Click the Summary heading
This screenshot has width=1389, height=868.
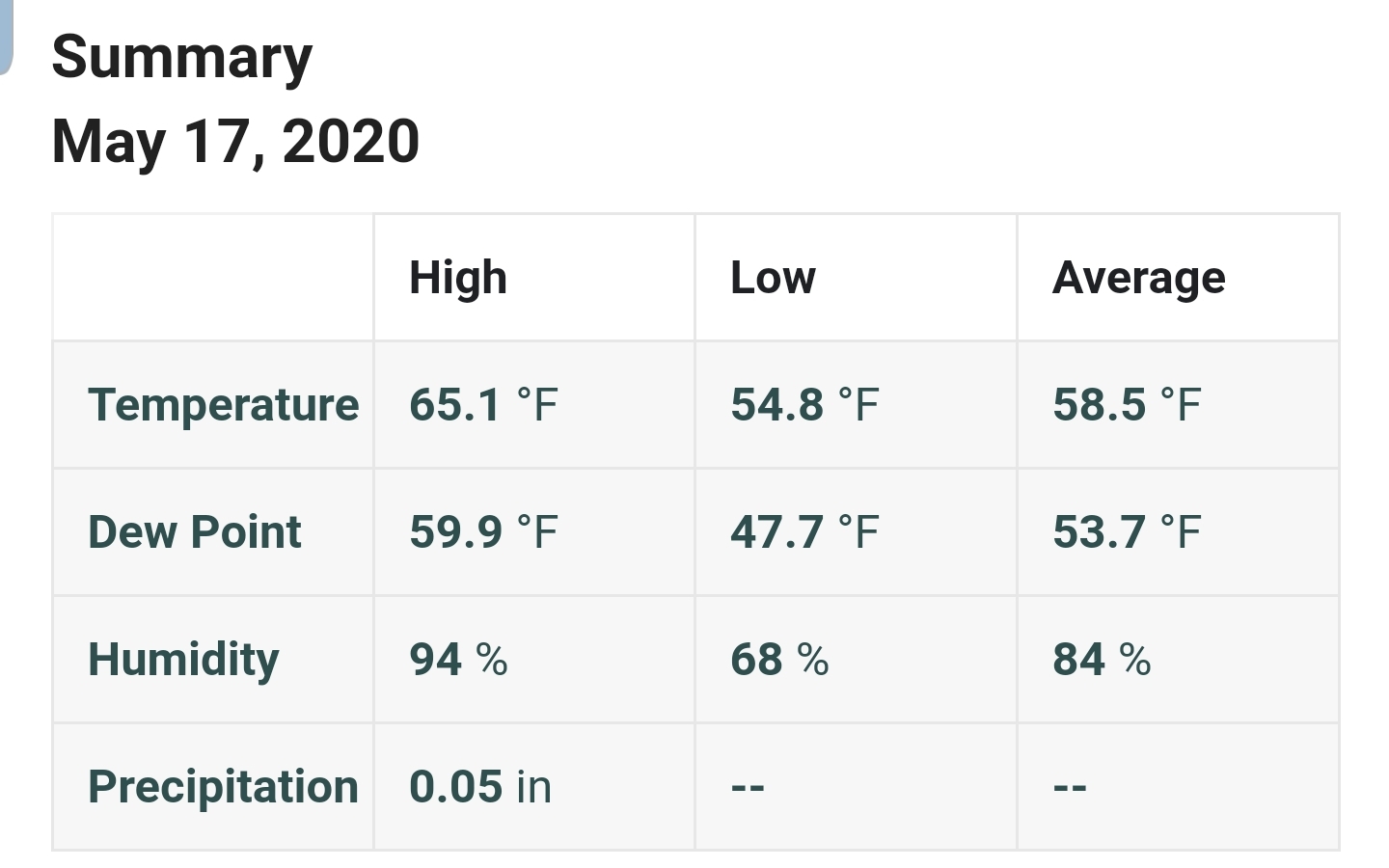(x=181, y=59)
